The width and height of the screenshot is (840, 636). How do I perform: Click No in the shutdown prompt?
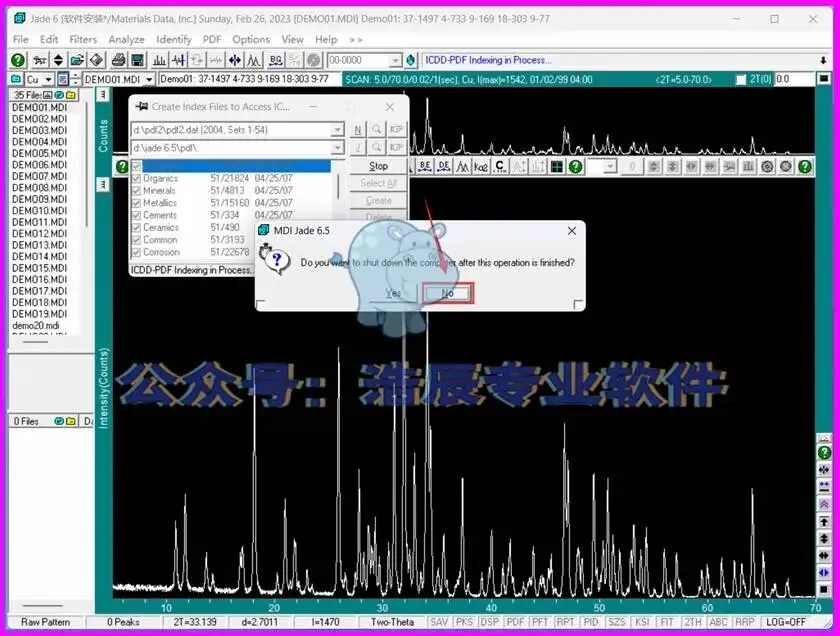click(x=448, y=293)
